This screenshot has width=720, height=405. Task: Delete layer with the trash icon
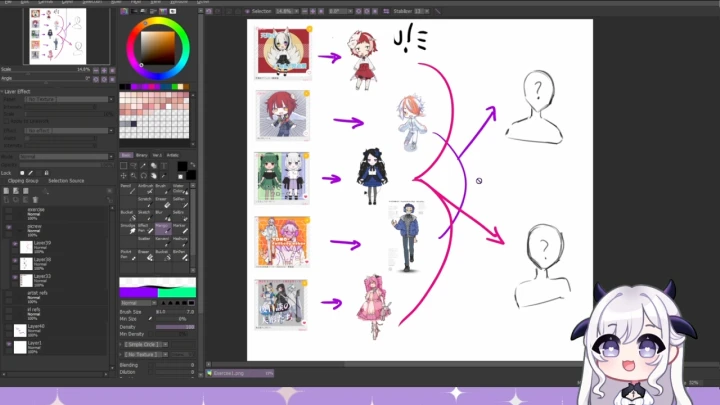click(35, 200)
